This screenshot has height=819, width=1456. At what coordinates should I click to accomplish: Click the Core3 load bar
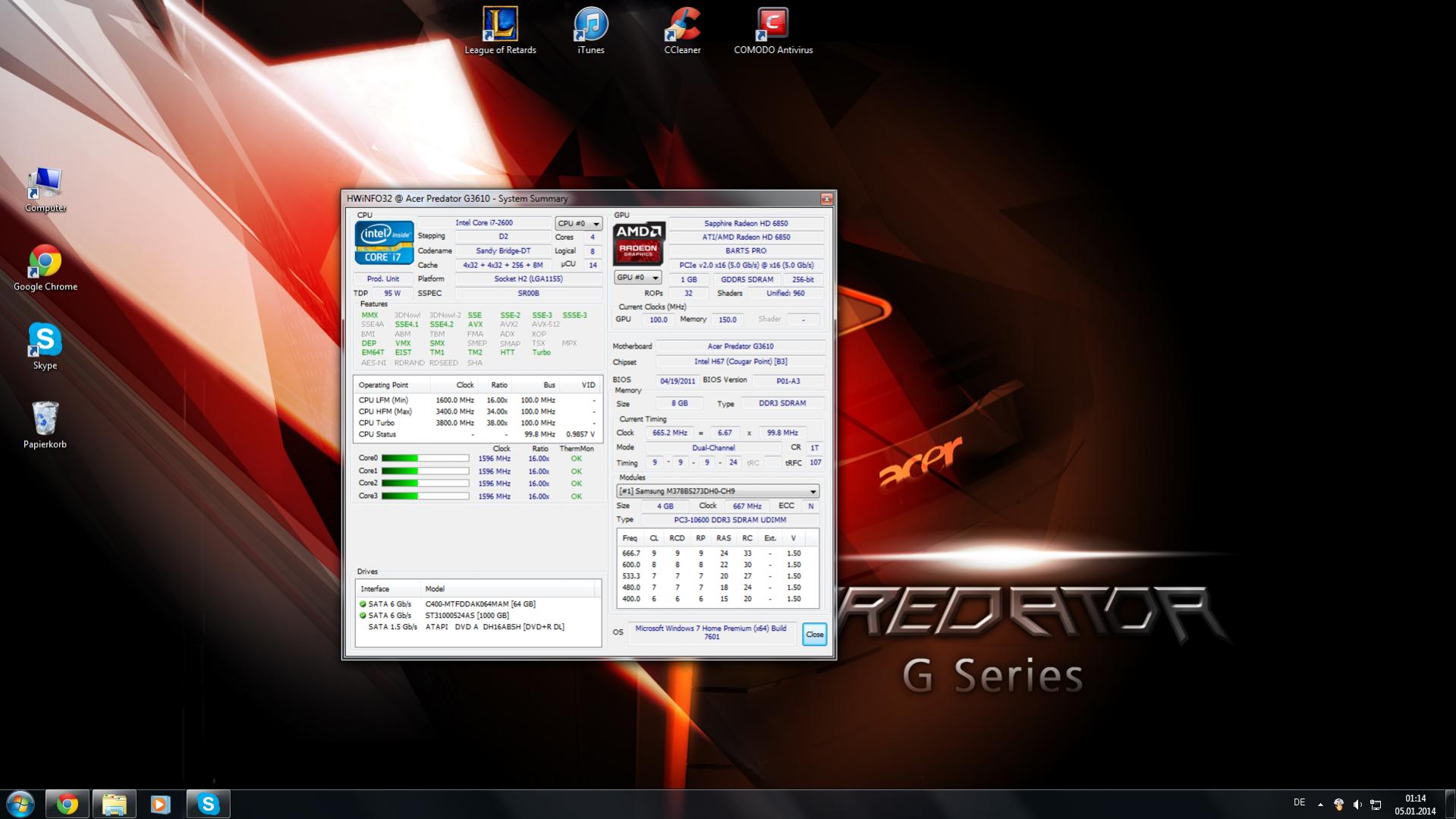point(425,496)
